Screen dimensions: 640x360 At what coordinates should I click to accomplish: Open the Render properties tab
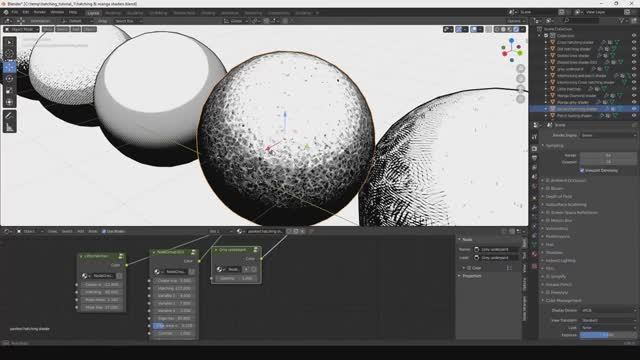(x=534, y=148)
